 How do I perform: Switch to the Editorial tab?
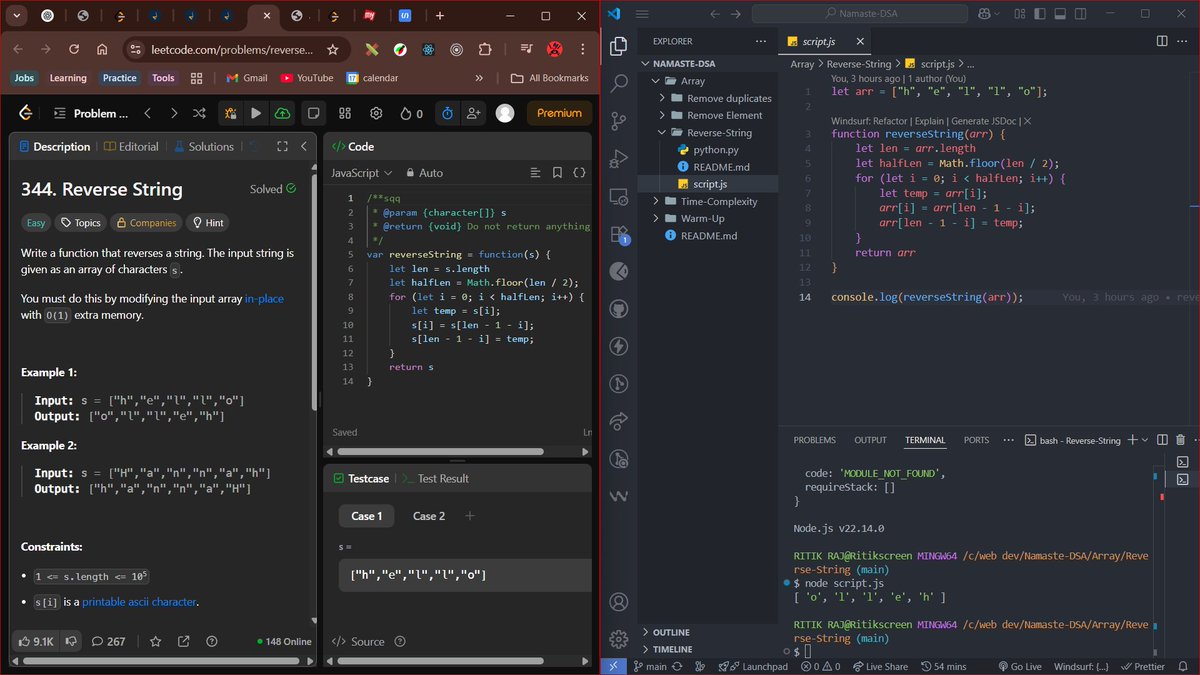coord(131,146)
